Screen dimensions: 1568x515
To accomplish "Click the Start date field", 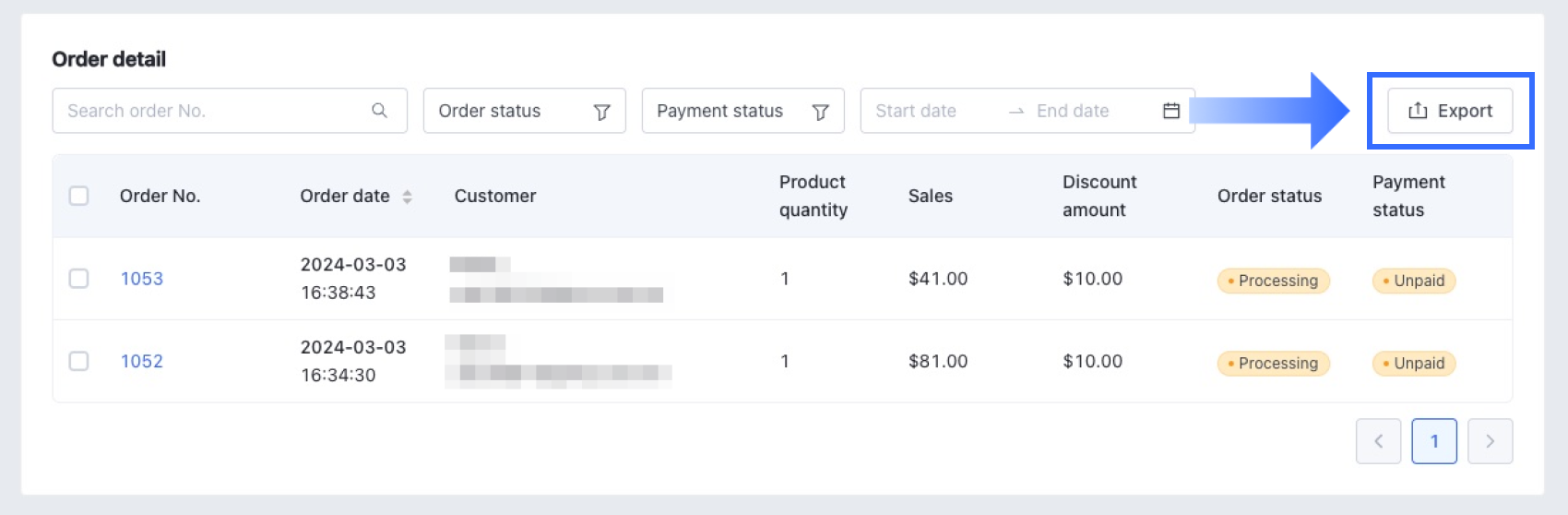I will pos(927,111).
